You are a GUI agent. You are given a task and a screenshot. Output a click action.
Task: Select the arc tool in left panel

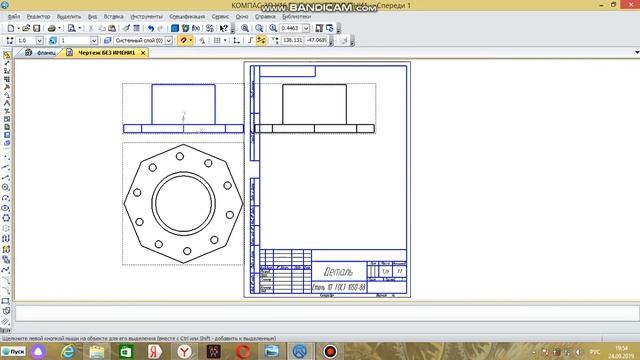5,198
